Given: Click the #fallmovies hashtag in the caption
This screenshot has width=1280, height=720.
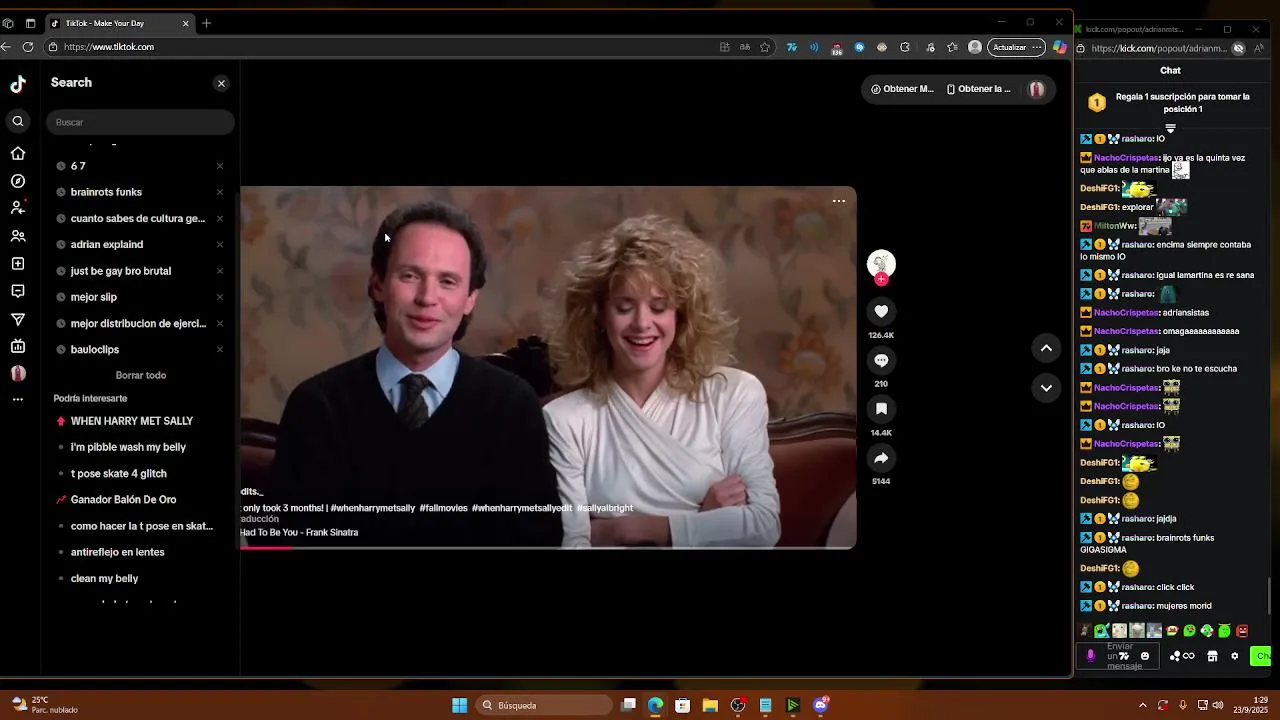Looking at the screenshot, I should (x=443, y=508).
